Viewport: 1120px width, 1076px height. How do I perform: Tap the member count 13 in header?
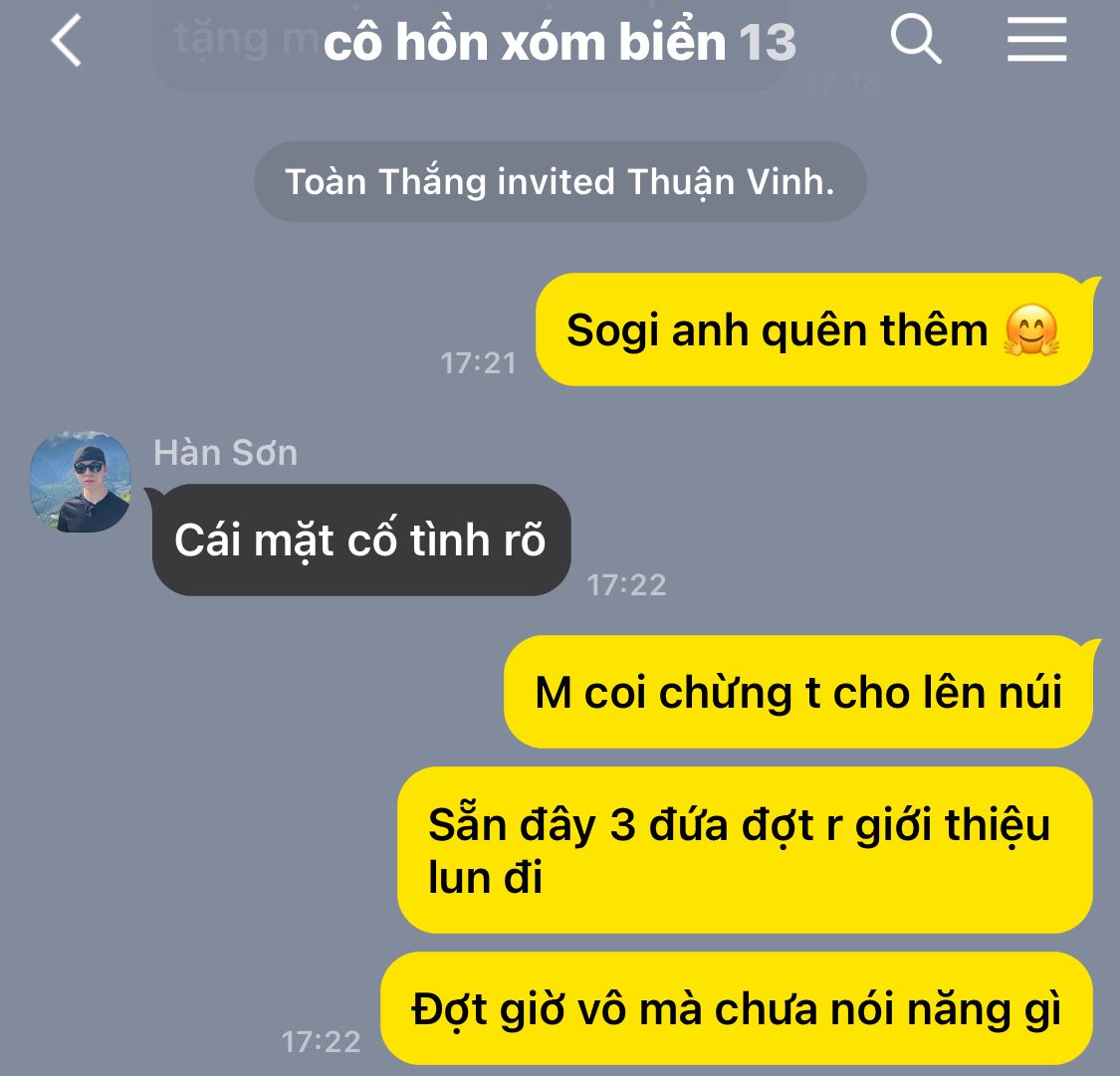767,43
